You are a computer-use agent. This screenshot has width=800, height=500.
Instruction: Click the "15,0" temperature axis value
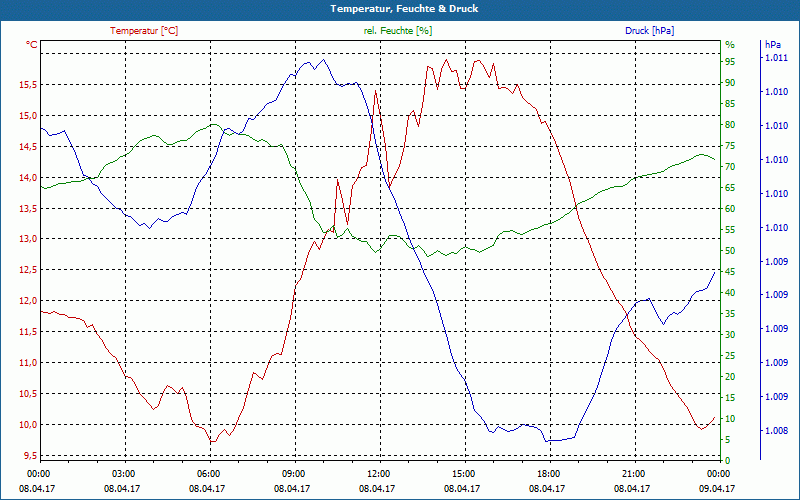28,116
